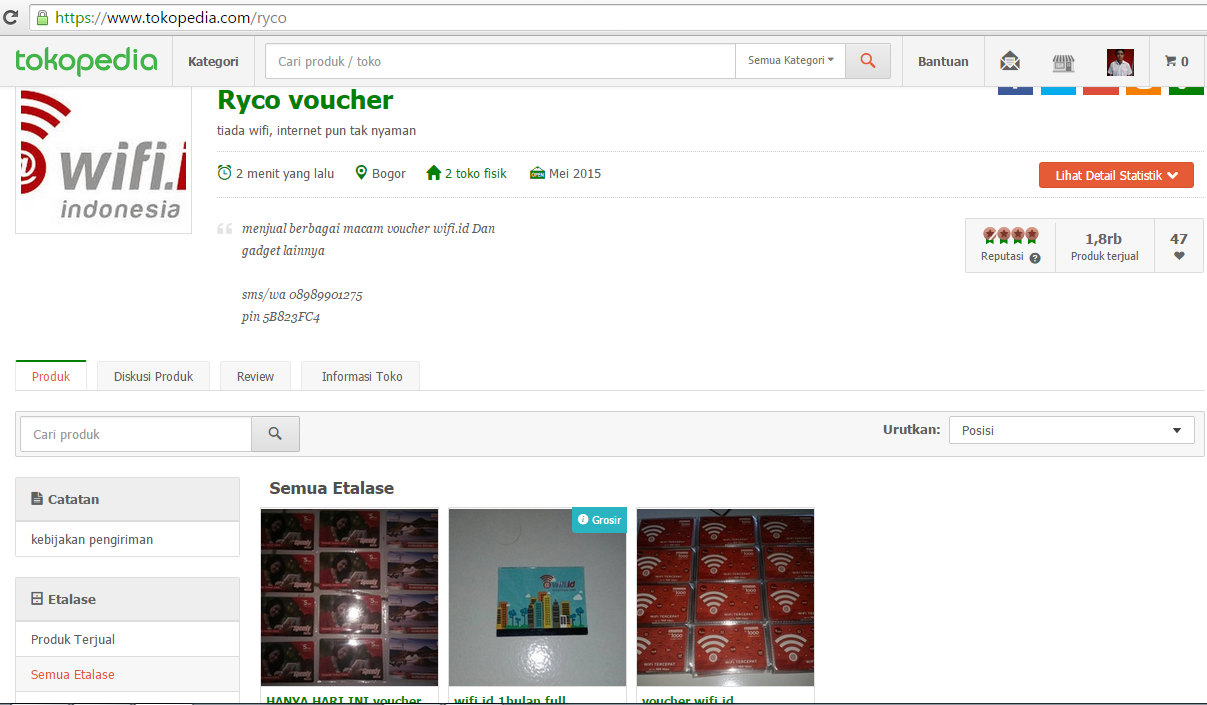Click the shop product search magnifier button
Image resolution: width=1207 pixels, height=705 pixels.
tap(275, 434)
